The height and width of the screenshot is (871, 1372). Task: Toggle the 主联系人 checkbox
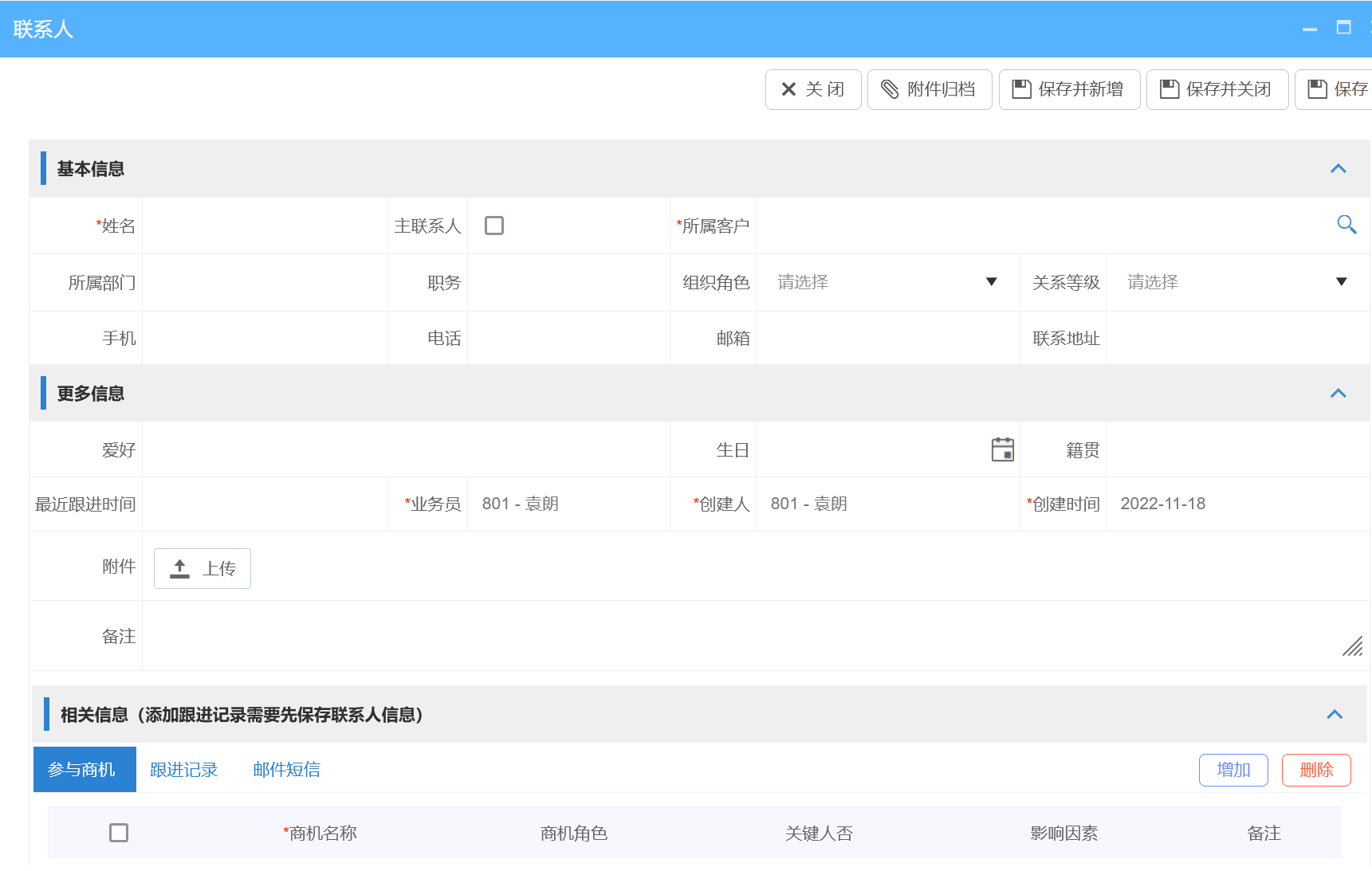pyautogui.click(x=494, y=226)
